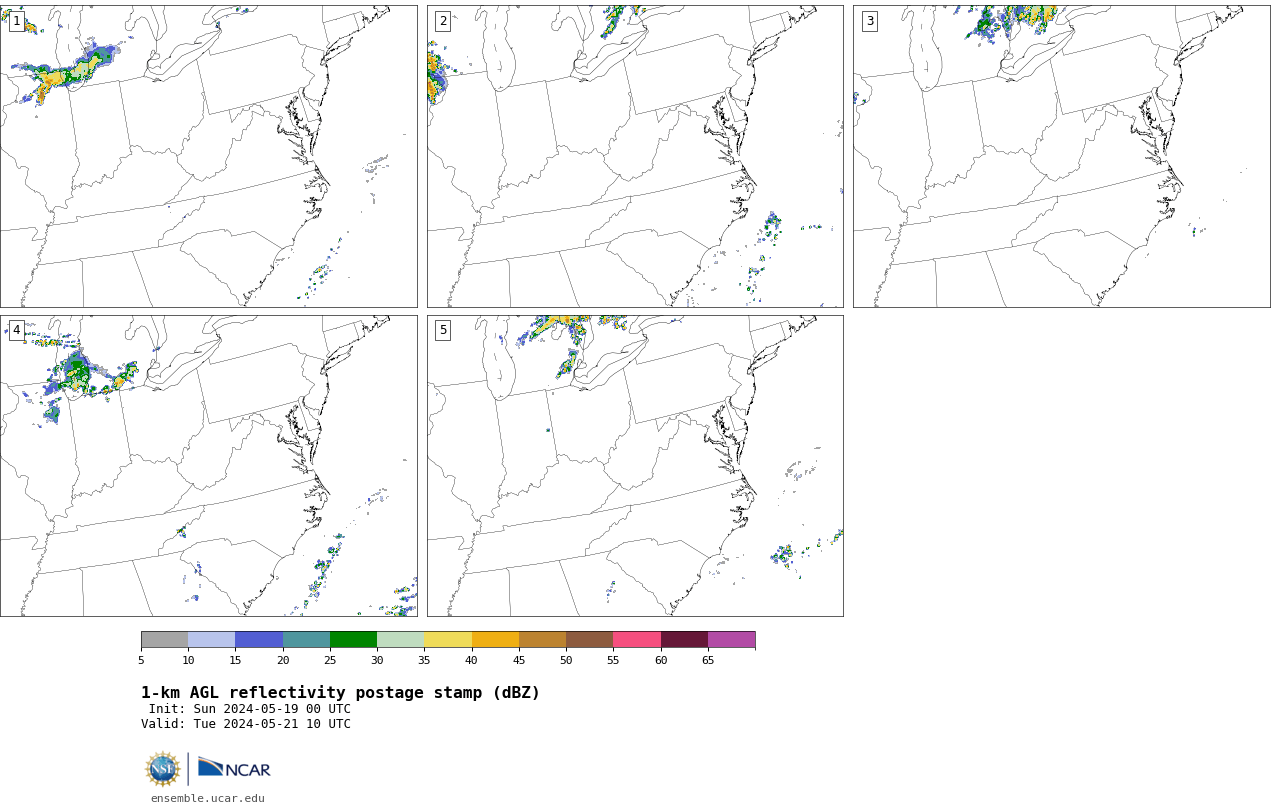Click the NSF logo icon

click(163, 769)
